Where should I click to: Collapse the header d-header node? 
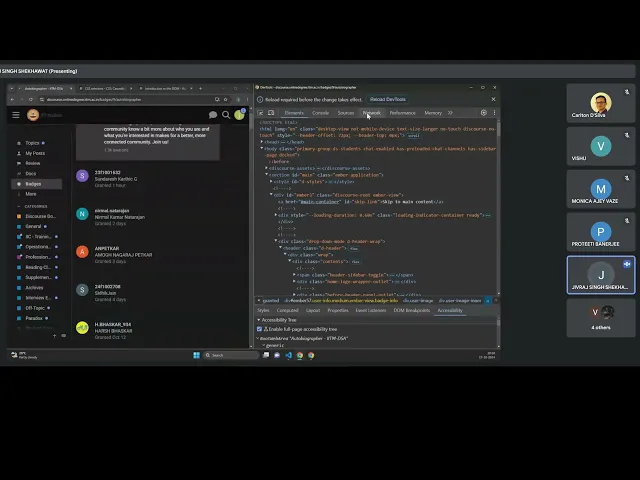click(280, 248)
